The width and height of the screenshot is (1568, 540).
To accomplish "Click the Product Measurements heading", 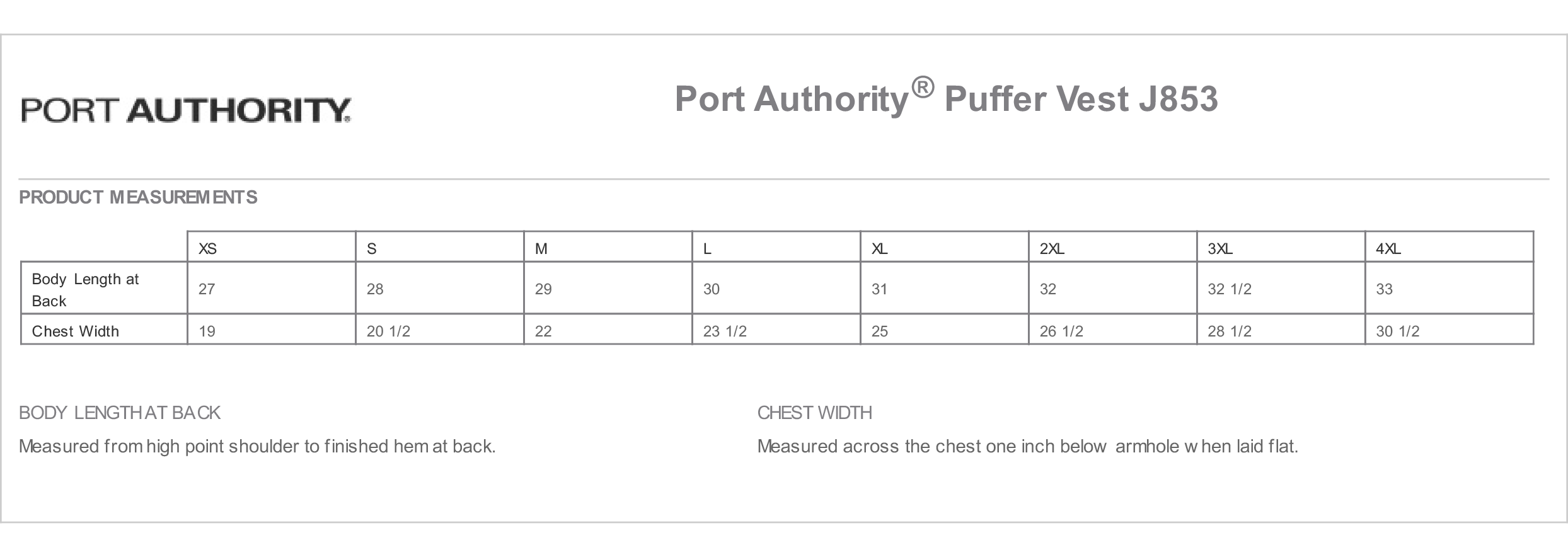I will (138, 197).
